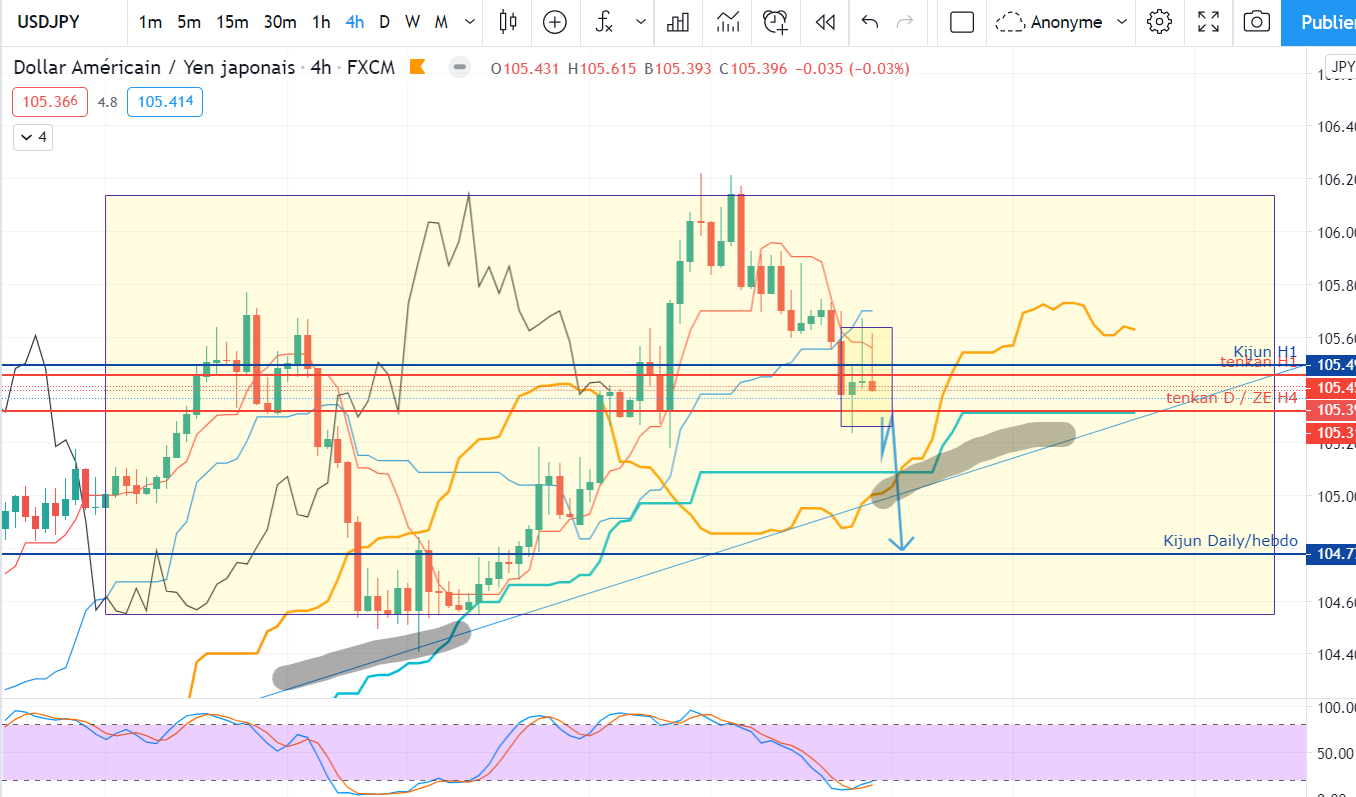Open the JPY currency selector on price axis

click(x=1340, y=68)
